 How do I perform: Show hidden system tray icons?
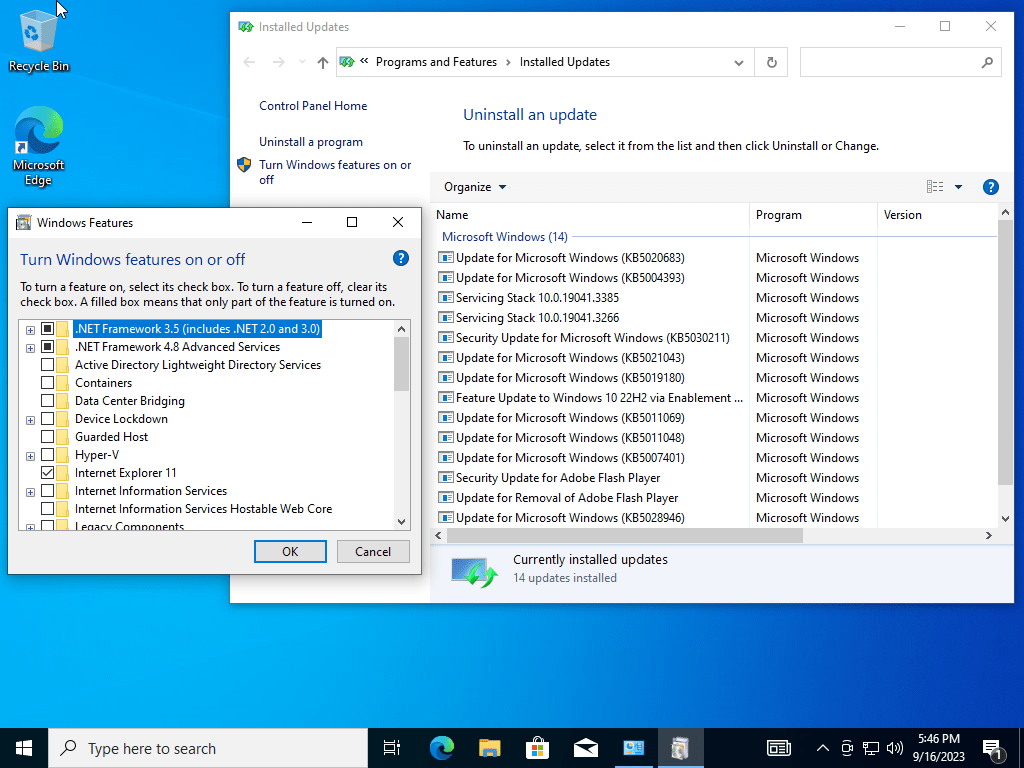coord(823,748)
